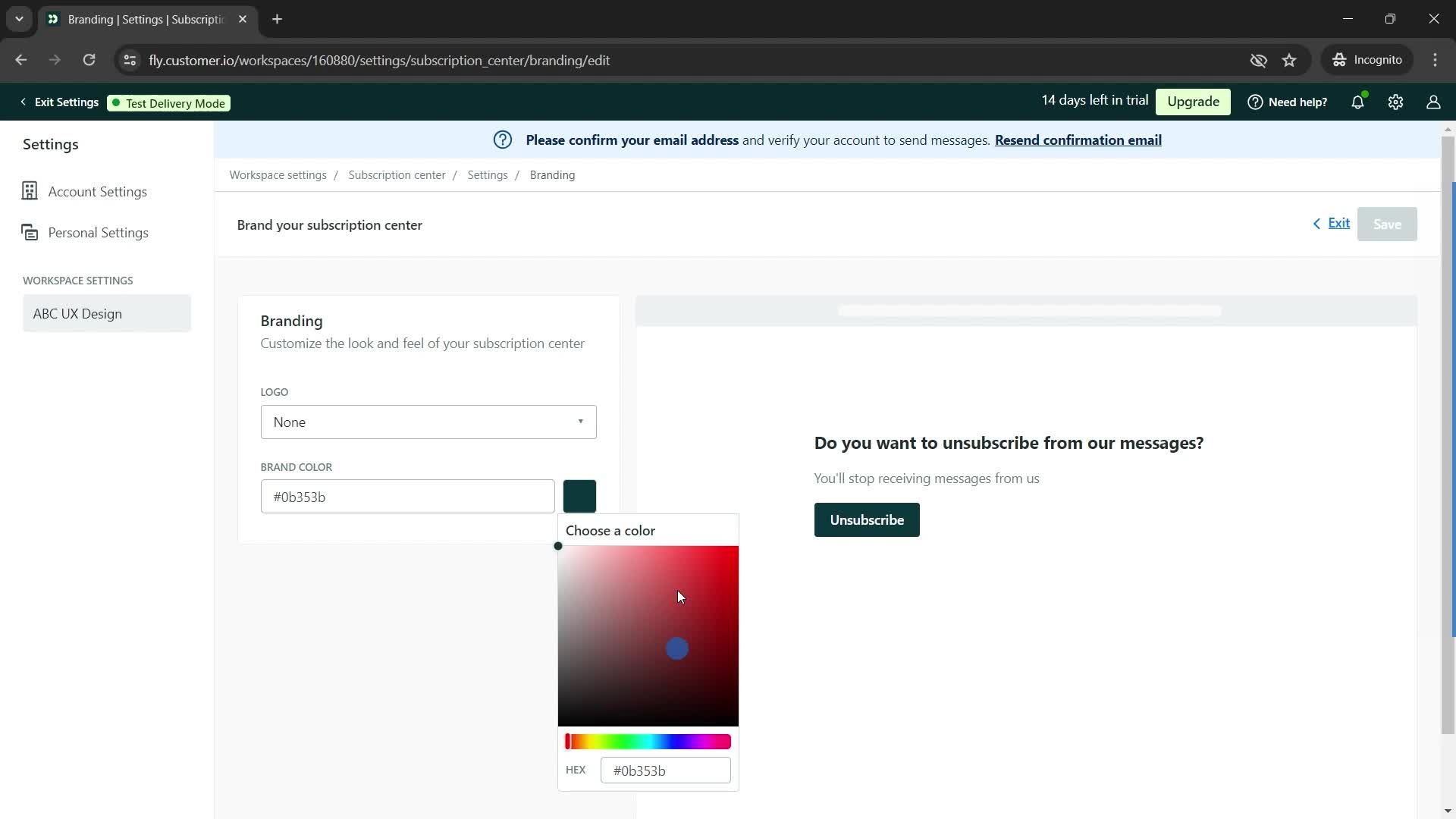This screenshot has height=819, width=1456.
Task: Click the back navigation arrow icon
Action: pos(22,60)
